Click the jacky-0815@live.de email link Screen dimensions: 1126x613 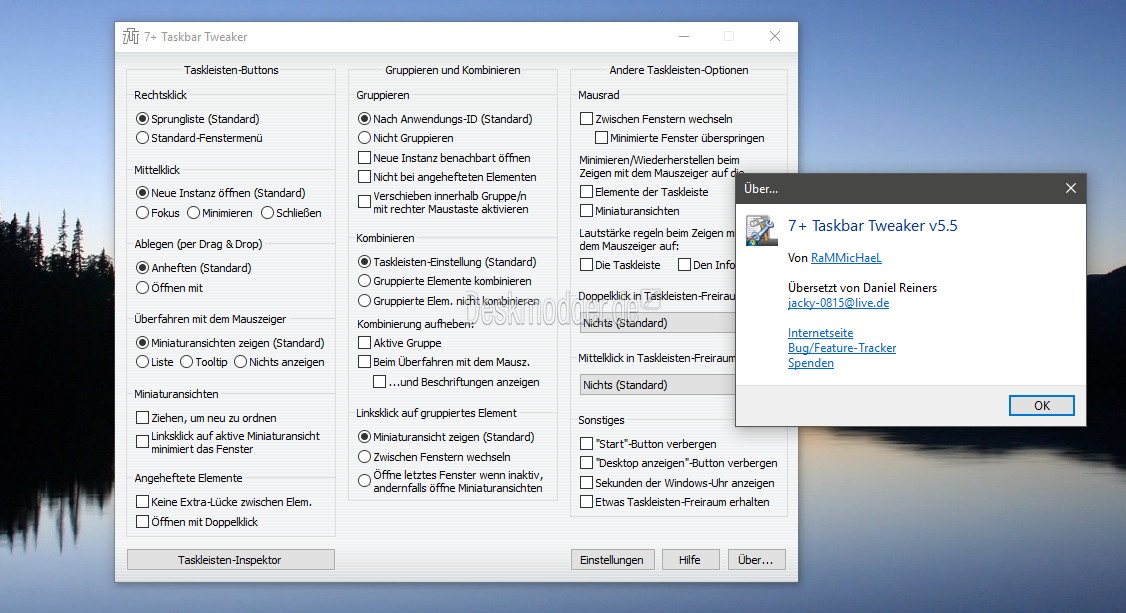(x=838, y=303)
